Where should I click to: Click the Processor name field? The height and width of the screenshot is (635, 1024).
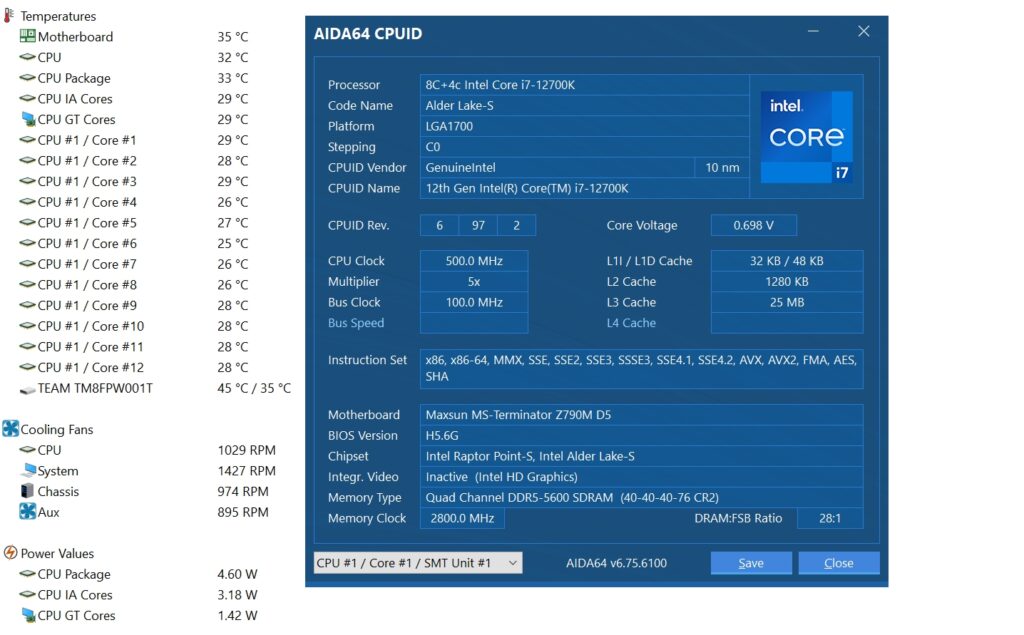pos(584,85)
